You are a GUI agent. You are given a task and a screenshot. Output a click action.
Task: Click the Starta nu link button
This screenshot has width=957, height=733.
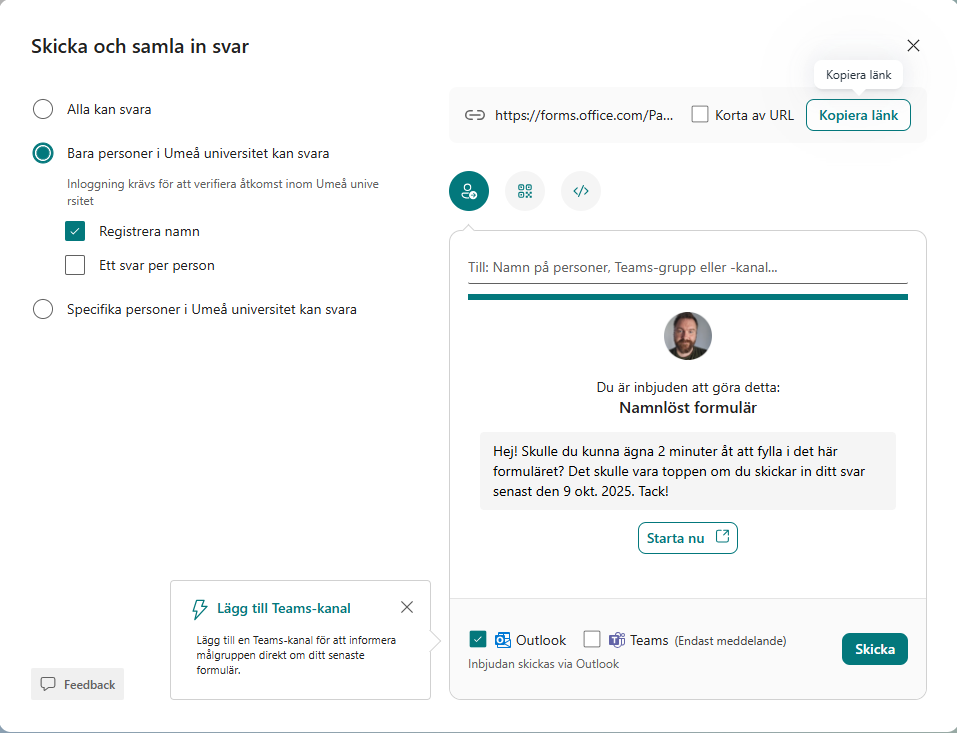[x=687, y=538]
